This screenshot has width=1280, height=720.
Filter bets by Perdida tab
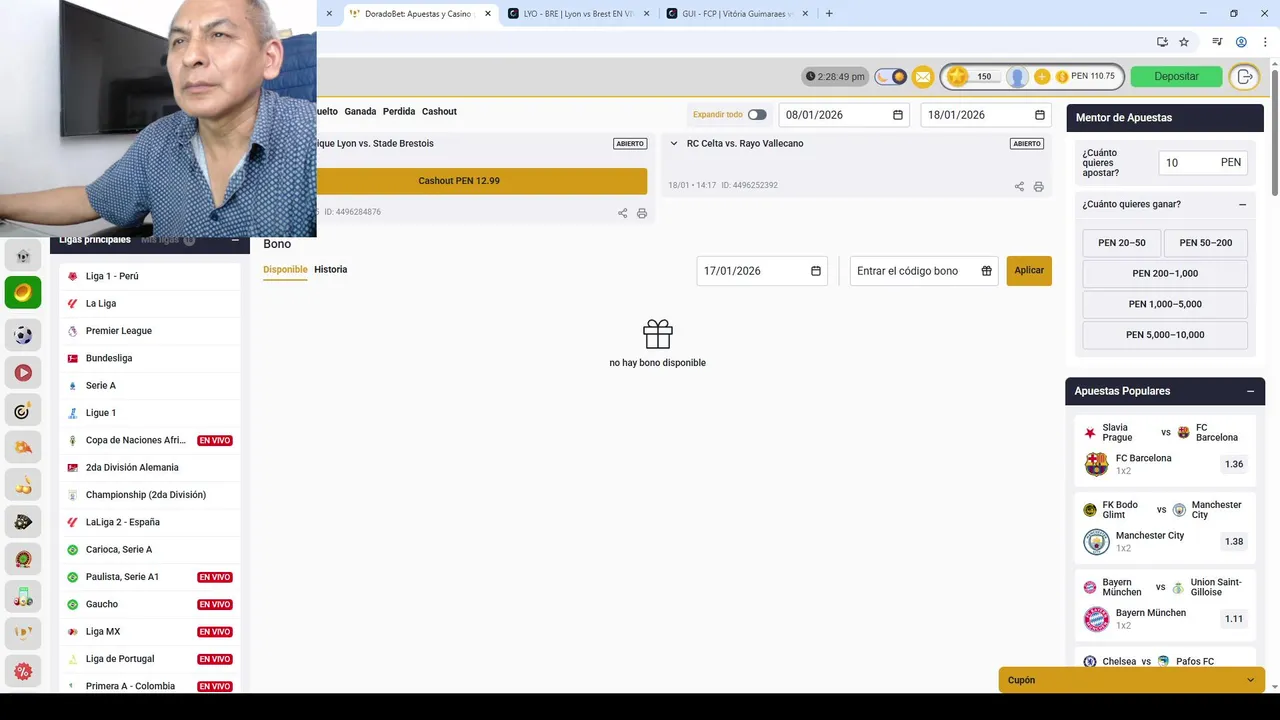coord(399,112)
